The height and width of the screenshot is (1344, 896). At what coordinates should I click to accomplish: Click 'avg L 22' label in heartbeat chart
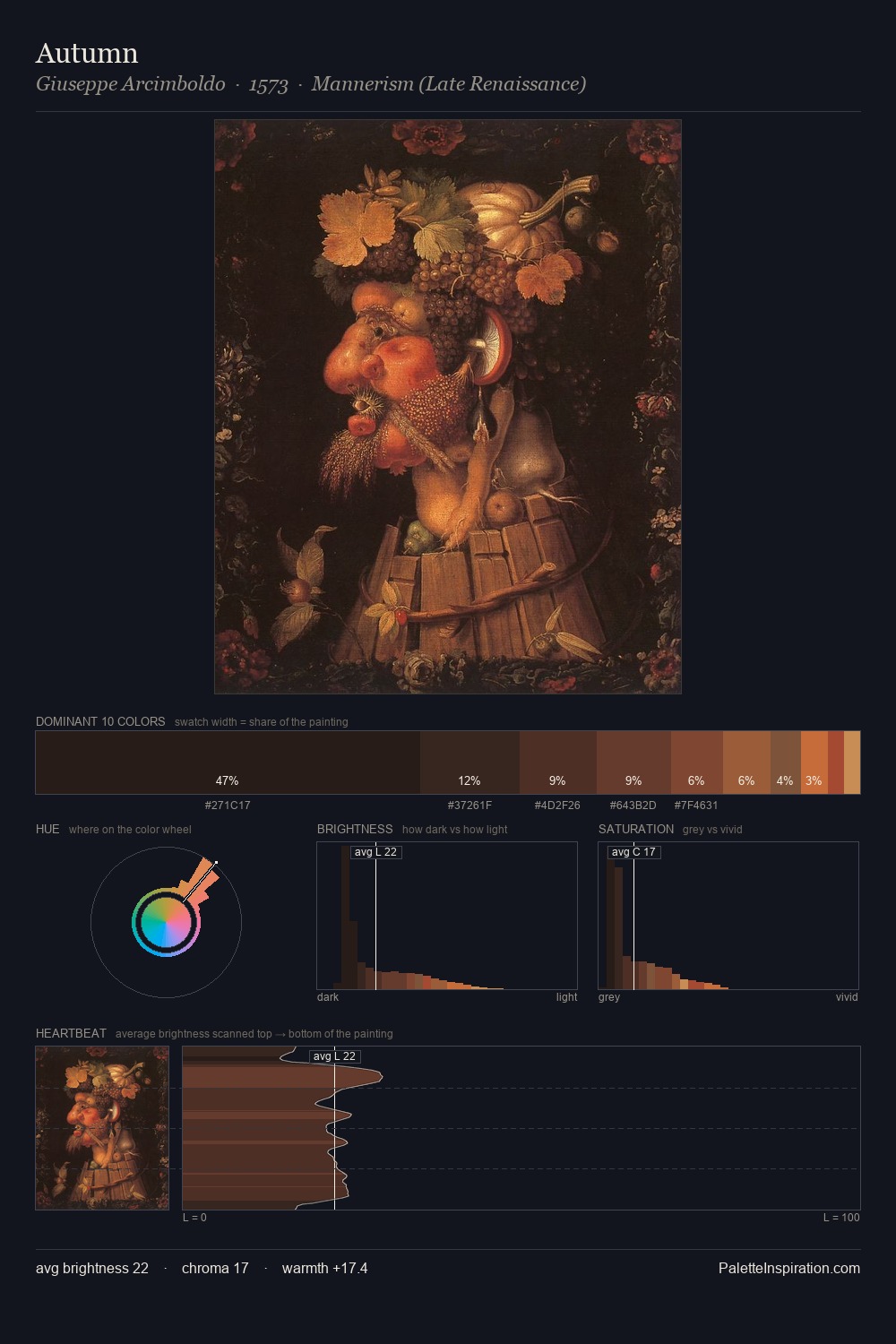pos(334,1056)
